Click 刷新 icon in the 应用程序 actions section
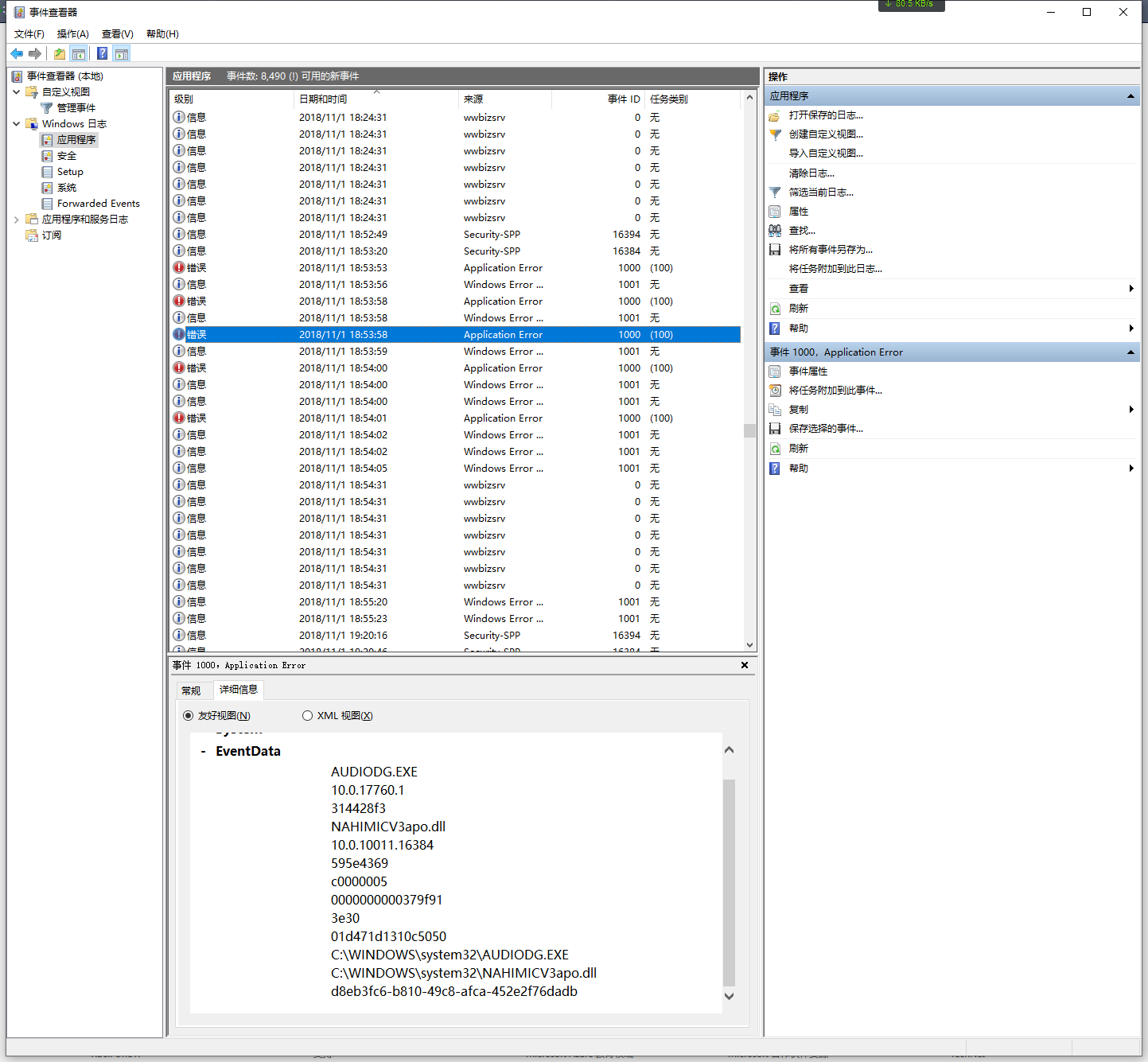The height and width of the screenshot is (1062, 1148). pyautogui.click(x=775, y=309)
